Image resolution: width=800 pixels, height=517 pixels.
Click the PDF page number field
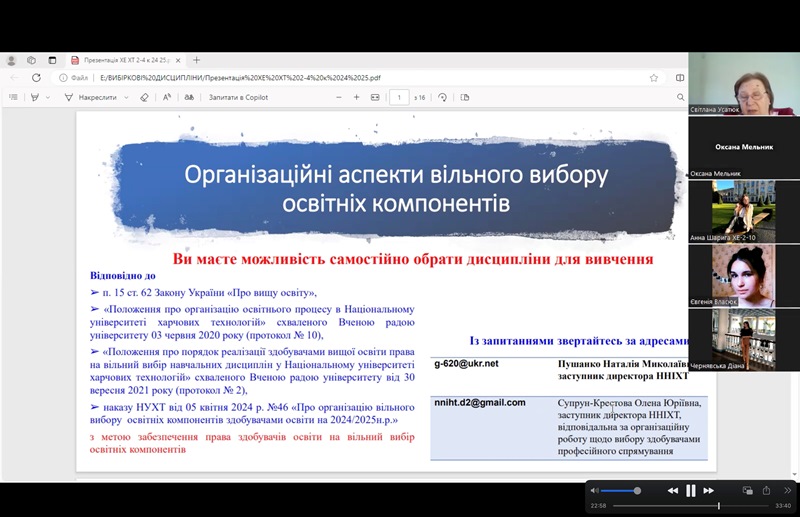[400, 97]
